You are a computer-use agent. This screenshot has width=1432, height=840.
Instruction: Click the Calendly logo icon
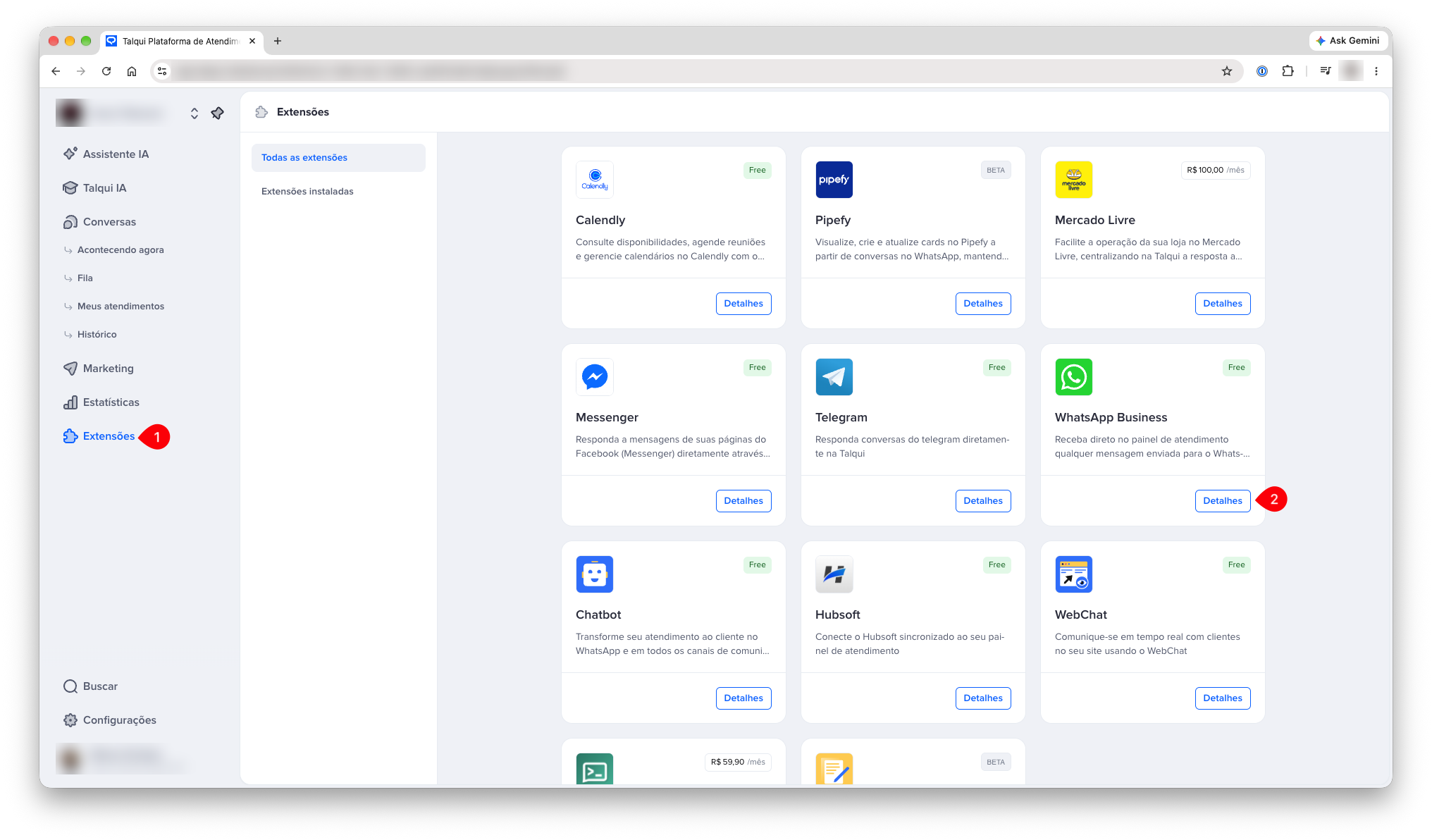(x=594, y=180)
